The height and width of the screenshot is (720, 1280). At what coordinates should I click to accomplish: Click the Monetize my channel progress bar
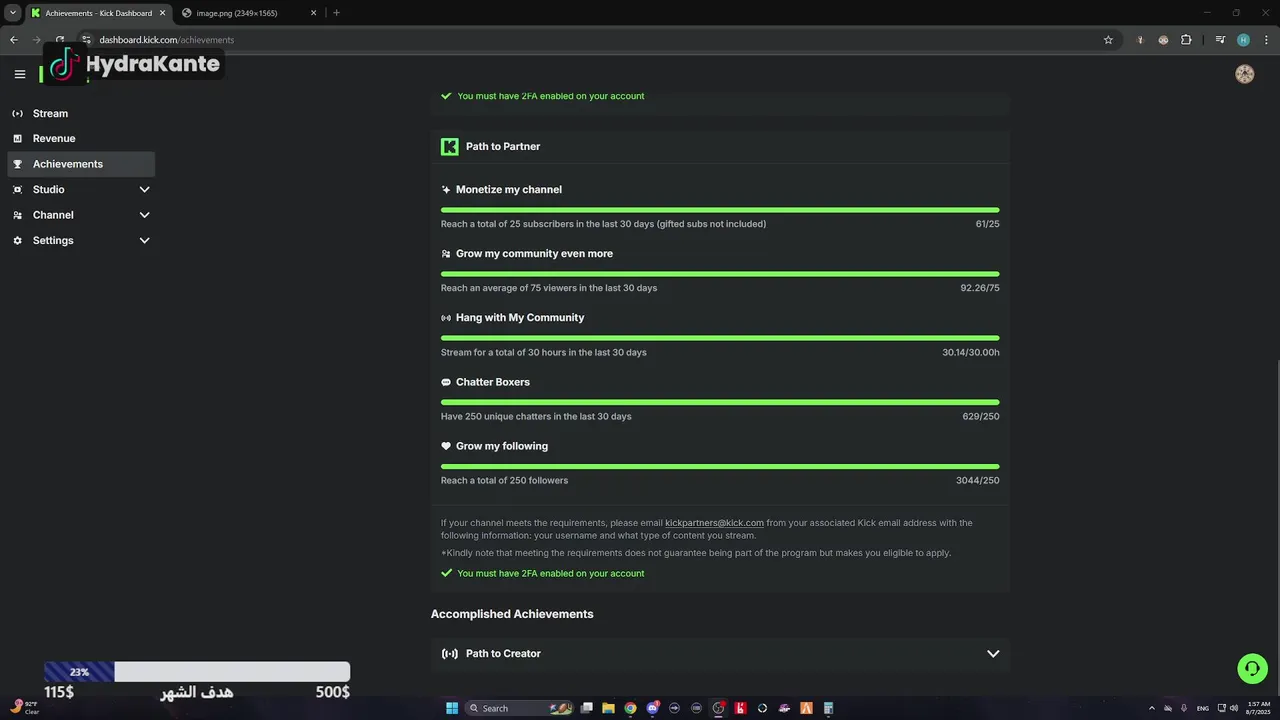pos(720,210)
